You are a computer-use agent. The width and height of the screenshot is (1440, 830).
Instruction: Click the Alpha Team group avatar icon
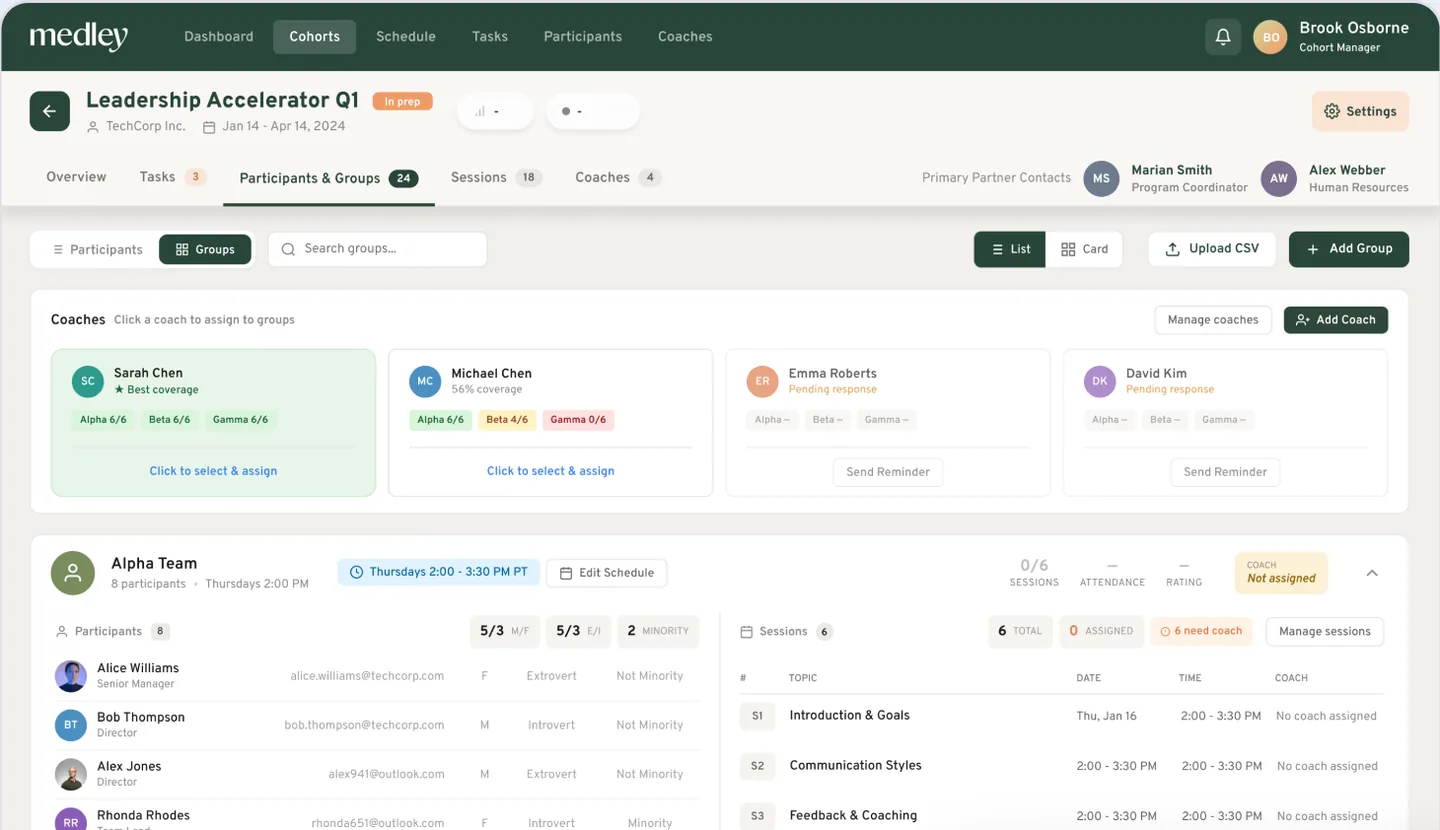pos(73,573)
